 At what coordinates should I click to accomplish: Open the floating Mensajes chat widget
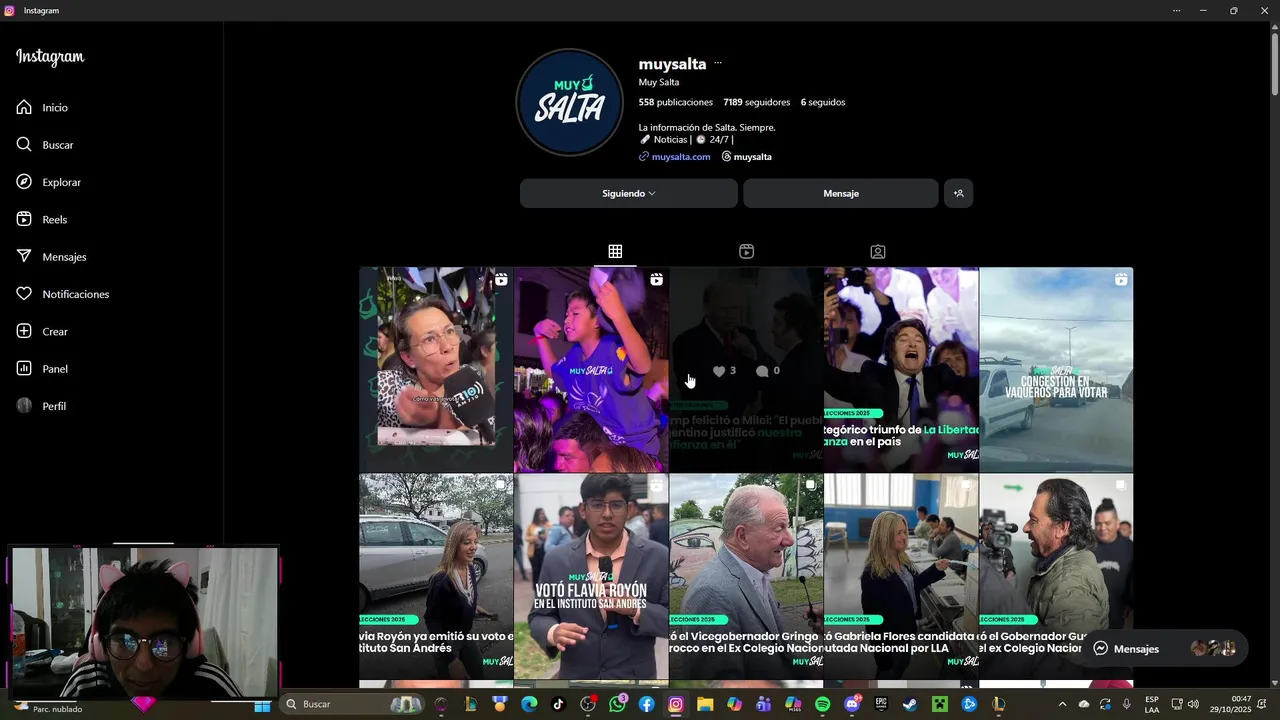click(x=1165, y=648)
